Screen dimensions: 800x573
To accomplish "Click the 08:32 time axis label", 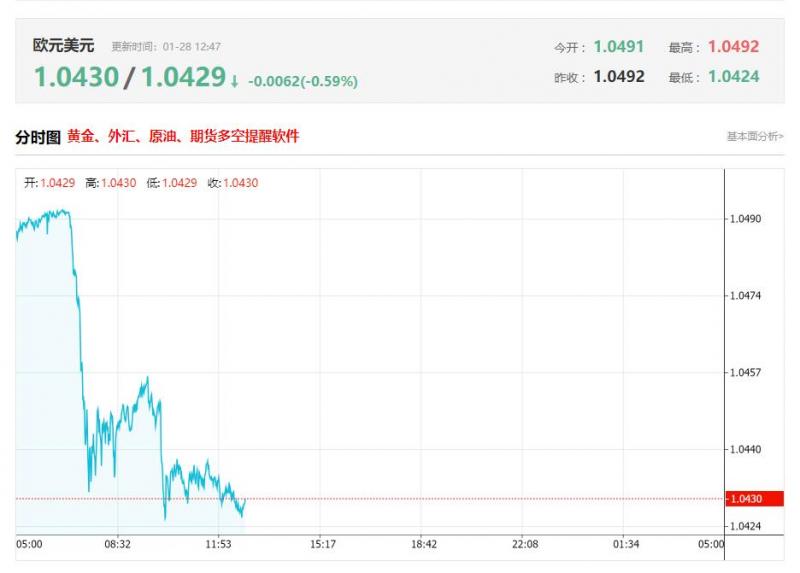I will (117, 544).
